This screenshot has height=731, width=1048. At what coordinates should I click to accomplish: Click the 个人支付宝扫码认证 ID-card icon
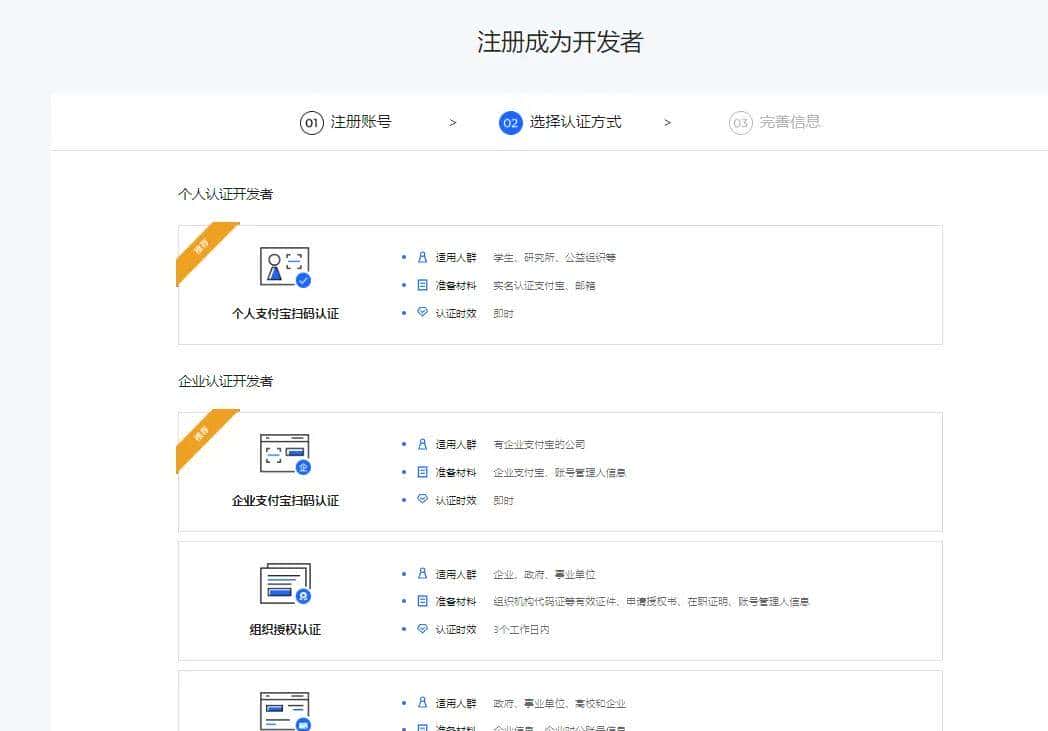(x=287, y=266)
